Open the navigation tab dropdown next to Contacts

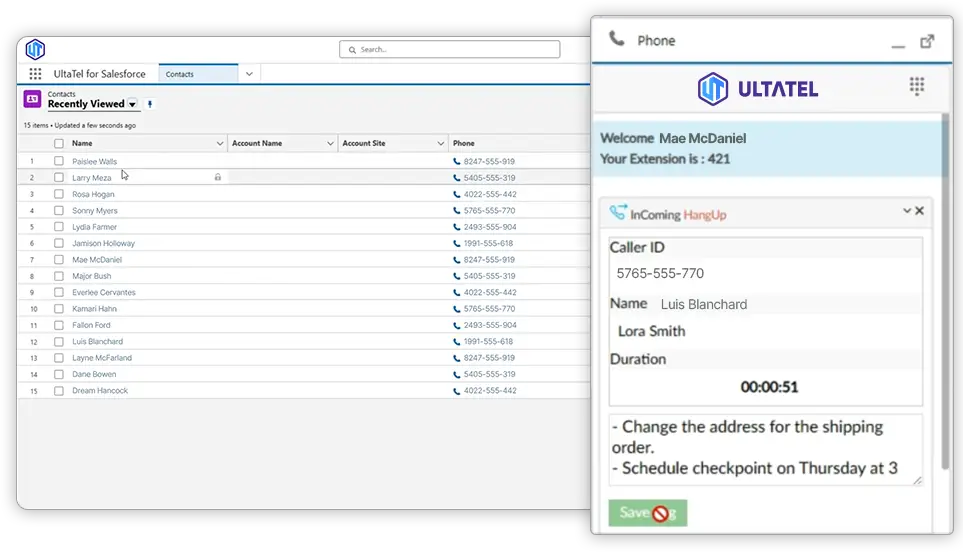click(249, 74)
